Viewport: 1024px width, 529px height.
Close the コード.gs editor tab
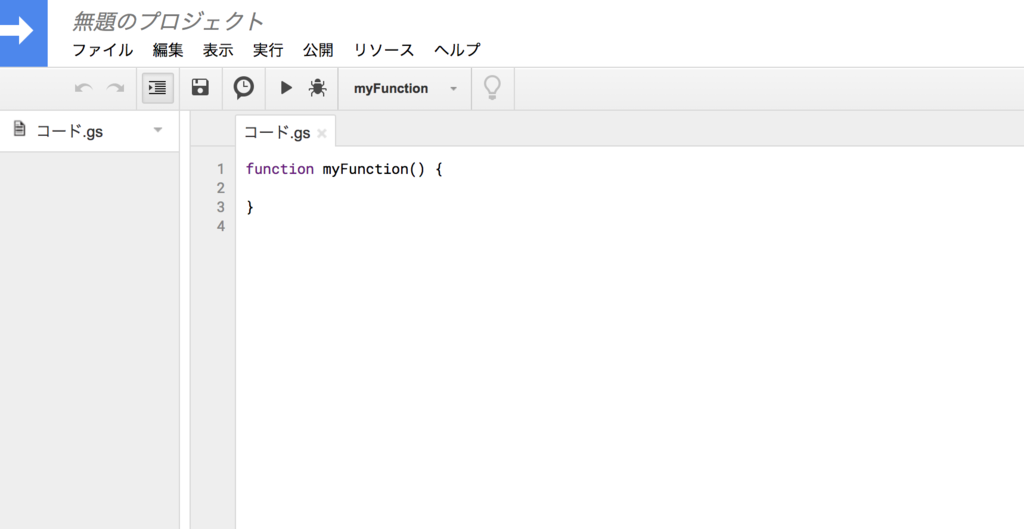tap(321, 133)
